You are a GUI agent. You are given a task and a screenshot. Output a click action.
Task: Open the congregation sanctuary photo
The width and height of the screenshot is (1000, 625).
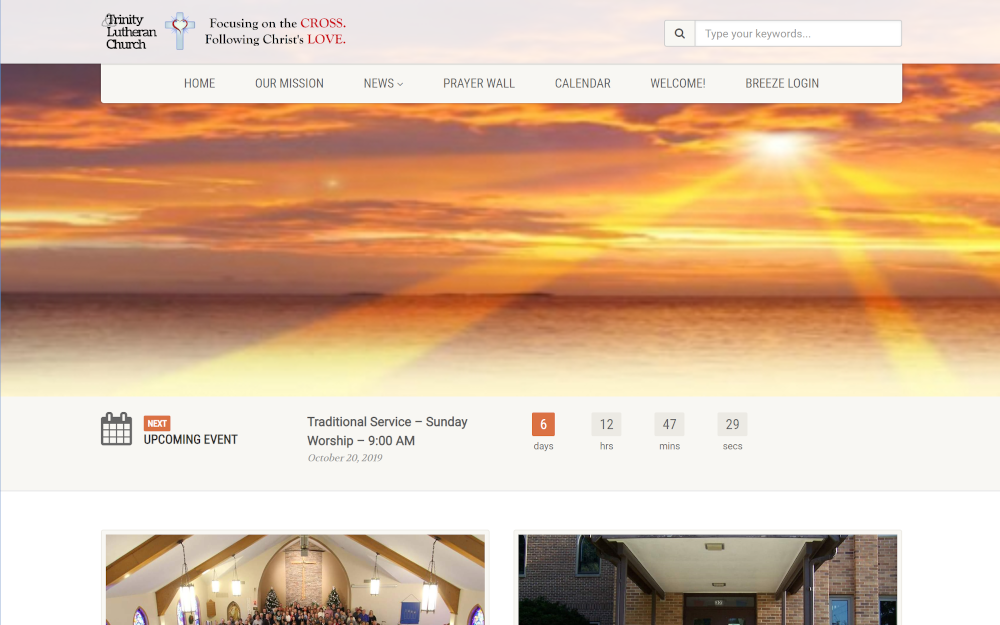point(295,580)
